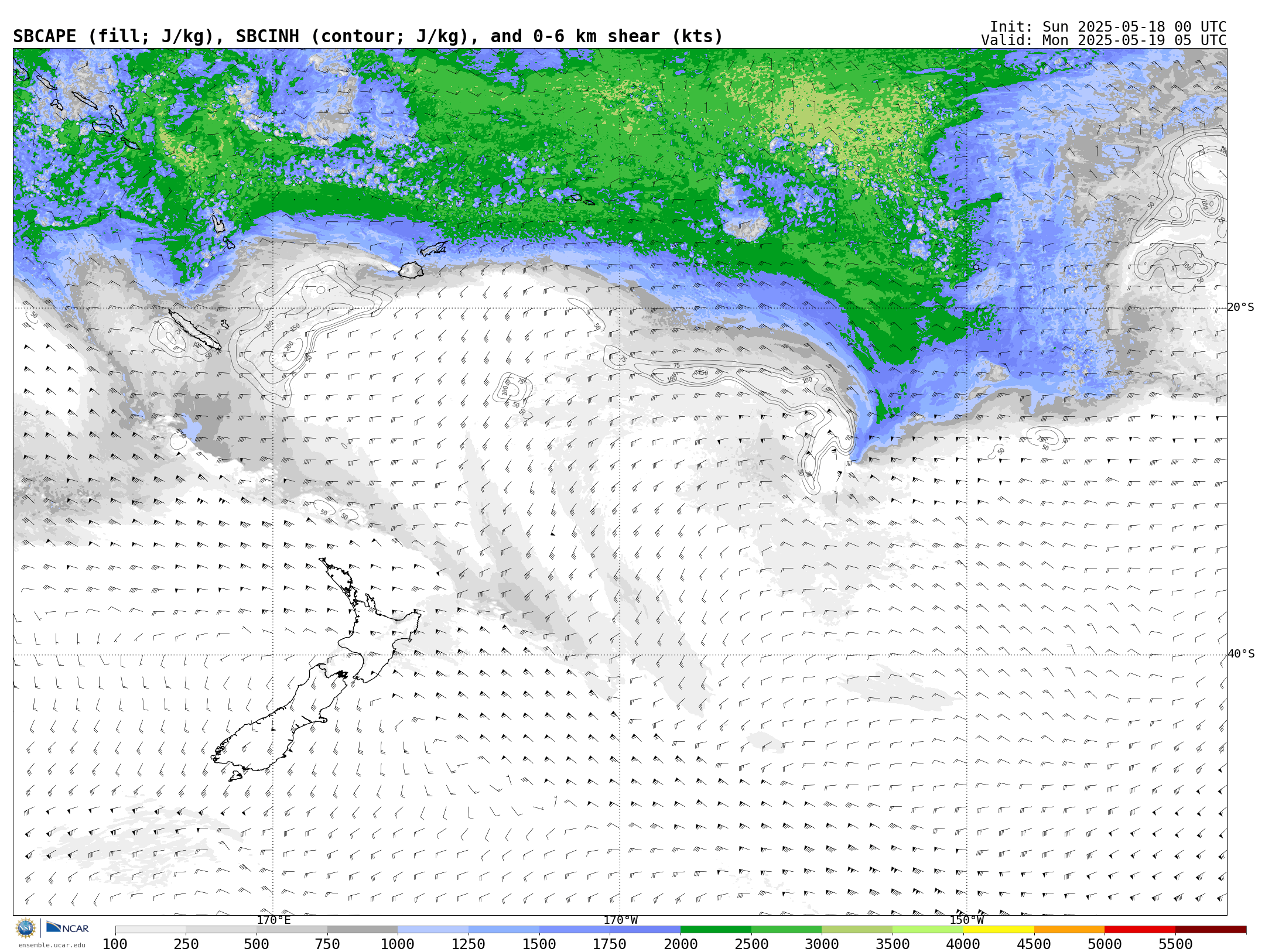Click the "200" SBCINH contour label
The height and width of the screenshot is (952, 1265).
289,346
